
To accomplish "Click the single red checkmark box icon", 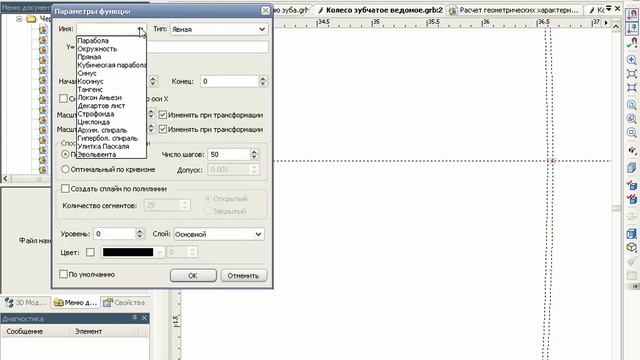I will [632, 185].
